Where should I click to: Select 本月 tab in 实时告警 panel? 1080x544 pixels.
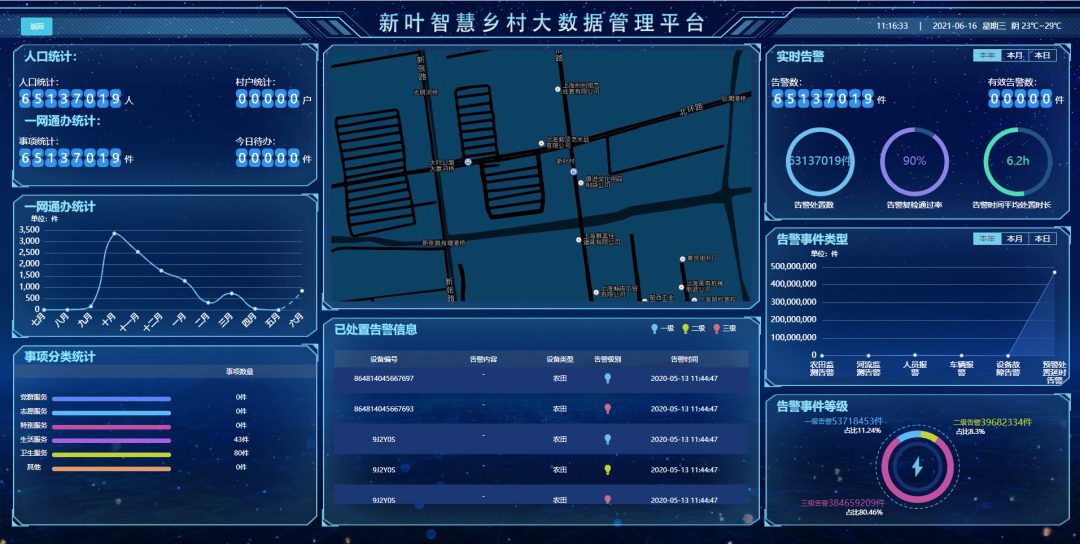point(1014,56)
